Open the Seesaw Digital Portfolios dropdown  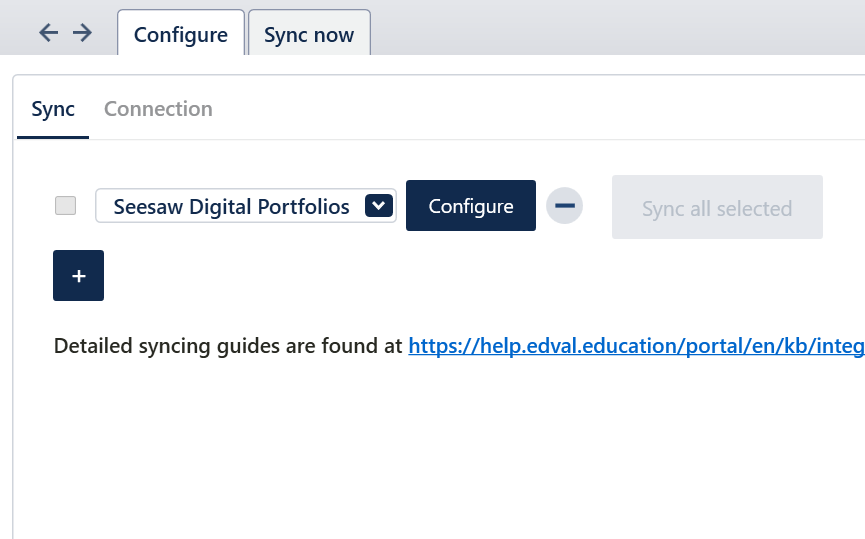(x=377, y=206)
